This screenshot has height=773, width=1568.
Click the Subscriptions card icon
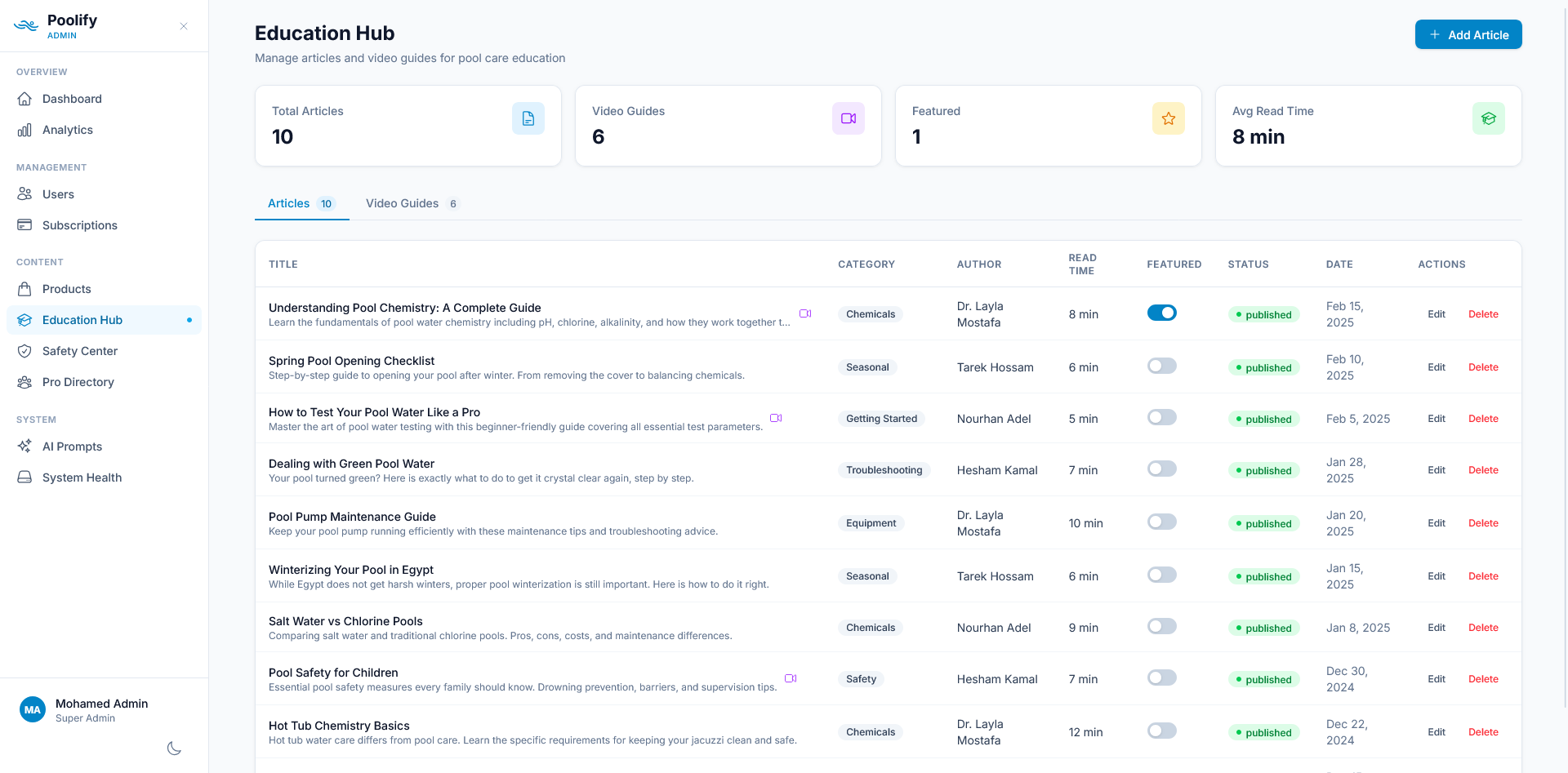pos(24,225)
